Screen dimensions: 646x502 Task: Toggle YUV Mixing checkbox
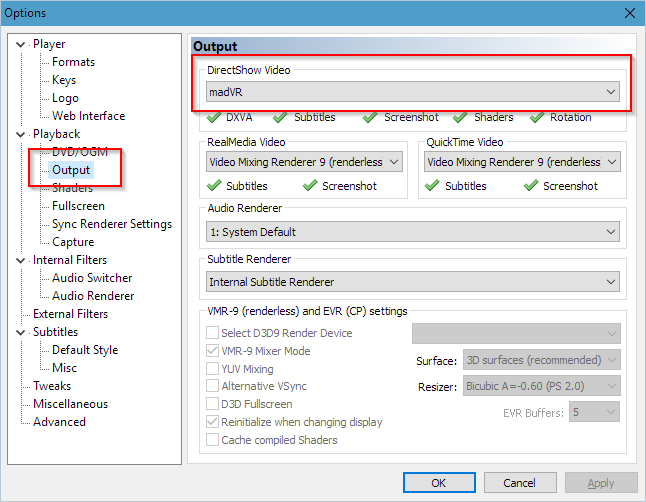pyautogui.click(x=213, y=368)
